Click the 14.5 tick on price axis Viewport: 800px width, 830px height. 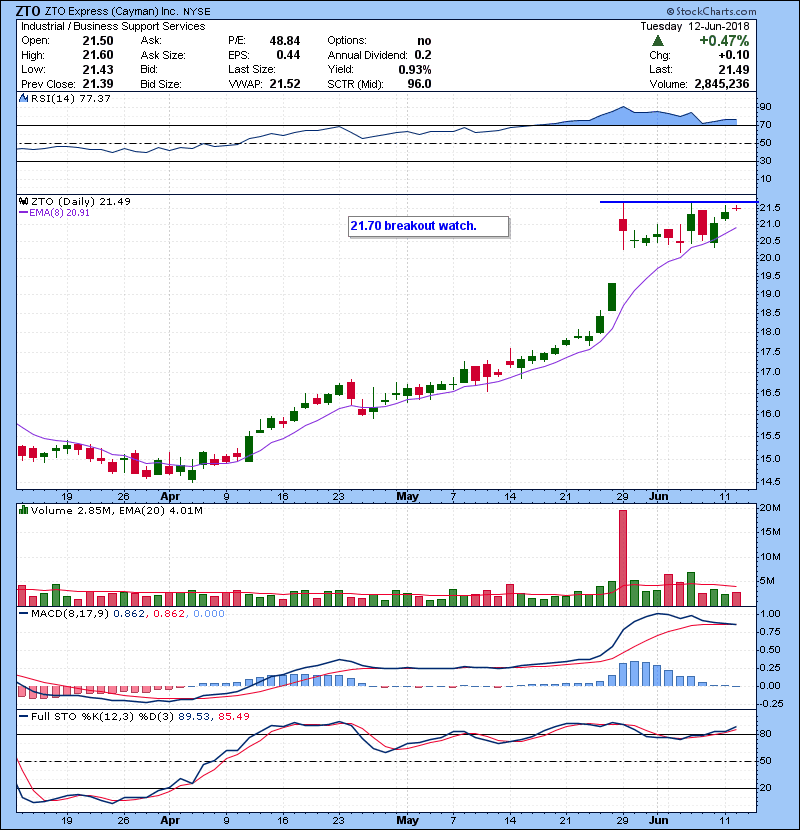click(x=770, y=482)
